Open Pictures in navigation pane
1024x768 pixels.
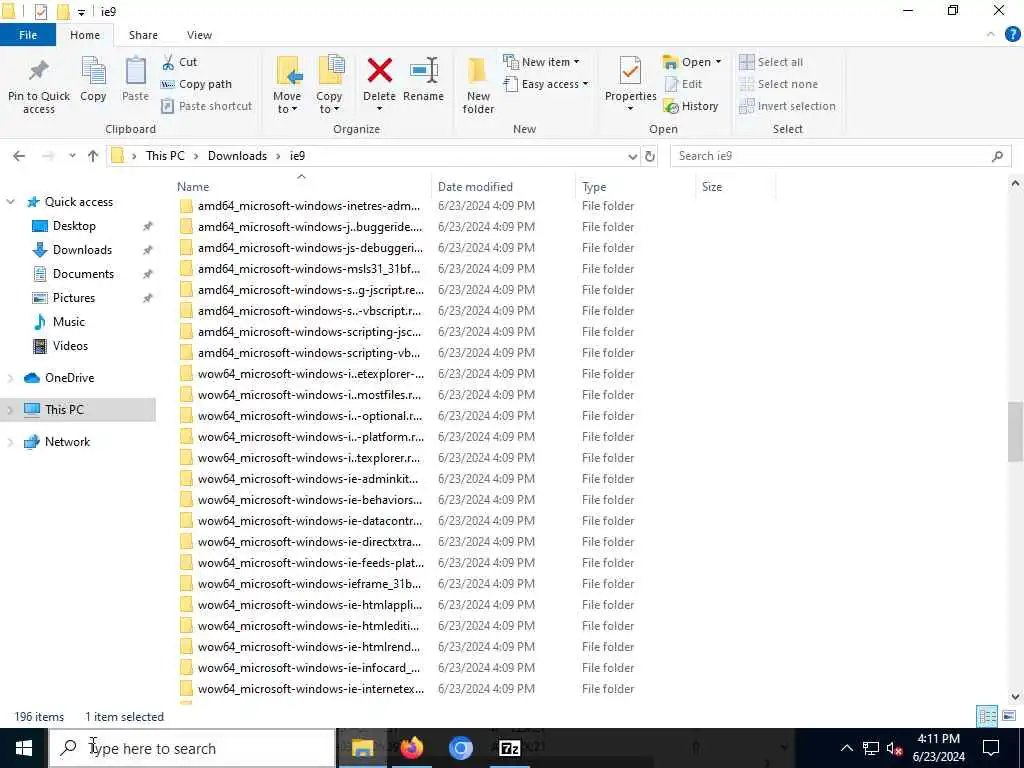coord(73,298)
